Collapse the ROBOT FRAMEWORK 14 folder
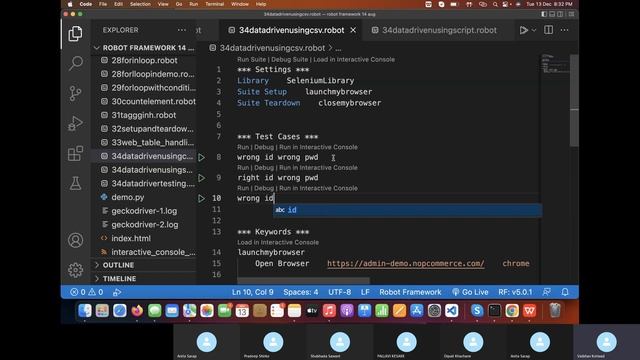 pos(144,48)
